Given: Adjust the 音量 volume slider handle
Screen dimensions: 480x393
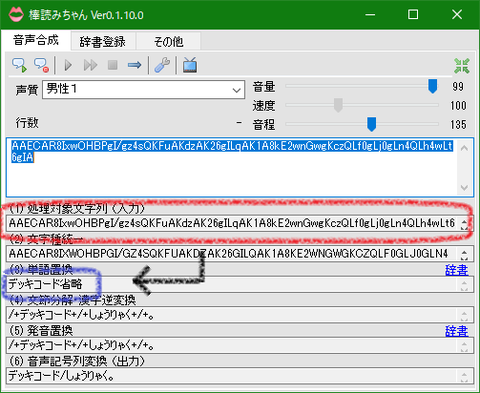Looking at the screenshot, I should [x=432, y=86].
